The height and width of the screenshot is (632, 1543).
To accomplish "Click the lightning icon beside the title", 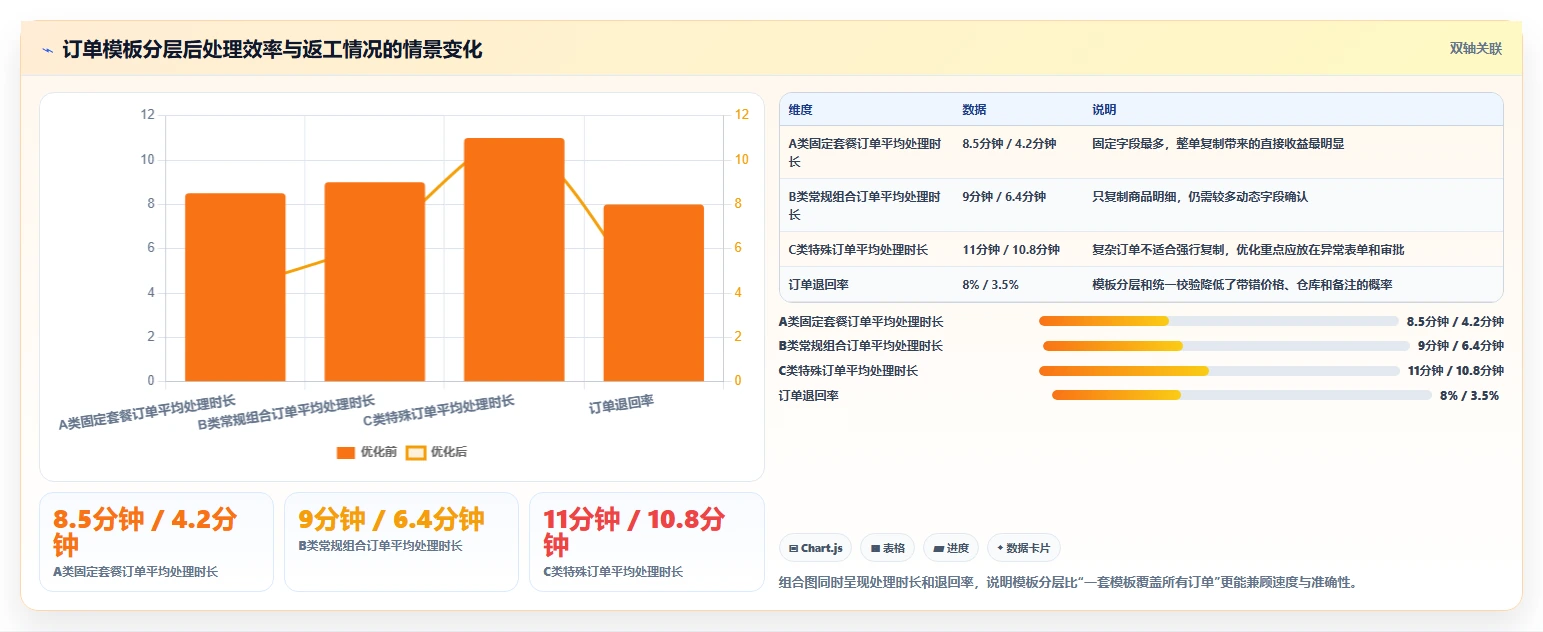I will [x=47, y=50].
